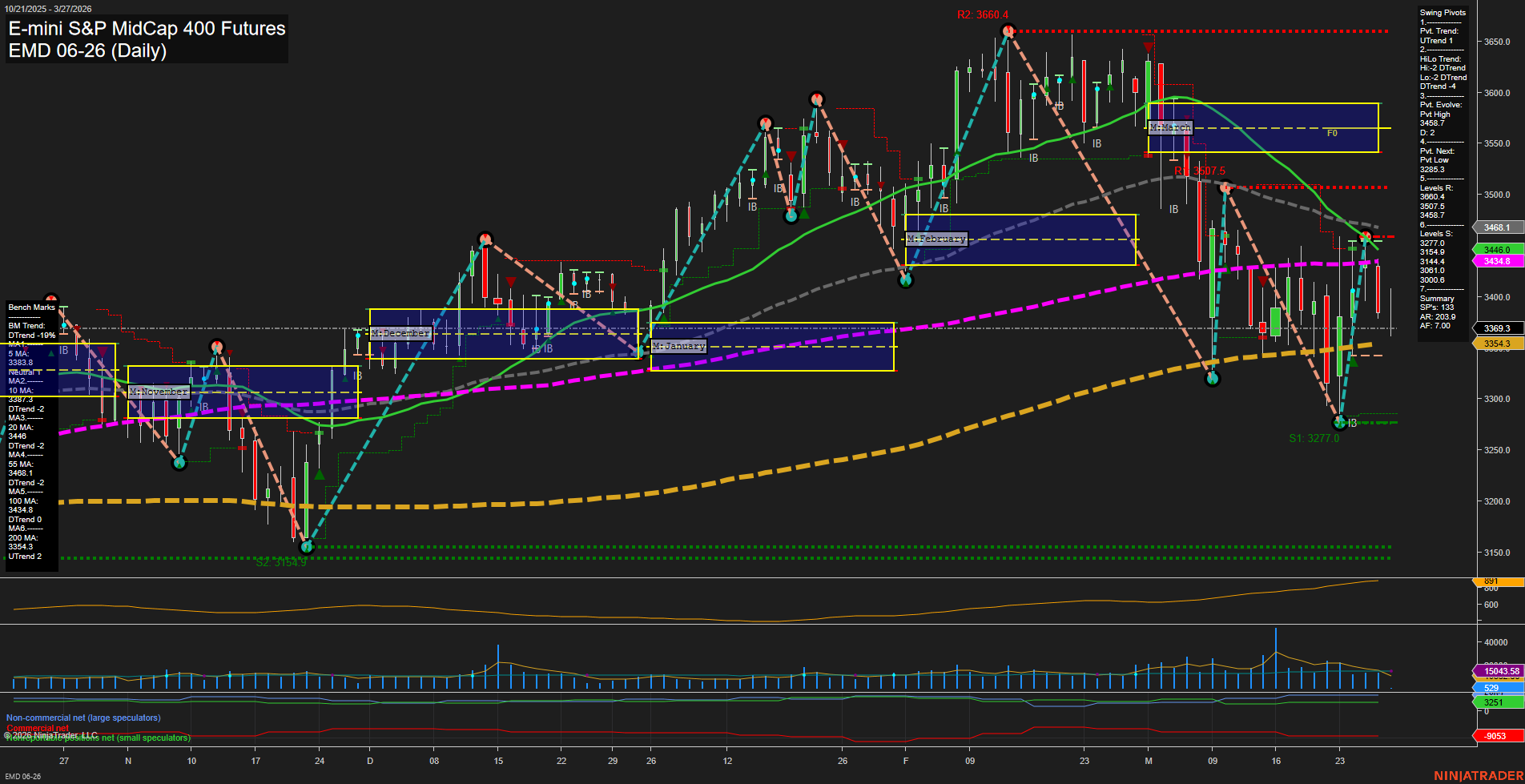This screenshot has width=1525, height=784.
Task: Click the teal pivot circle at the R2 3660.4 peak
Action: point(1008,30)
